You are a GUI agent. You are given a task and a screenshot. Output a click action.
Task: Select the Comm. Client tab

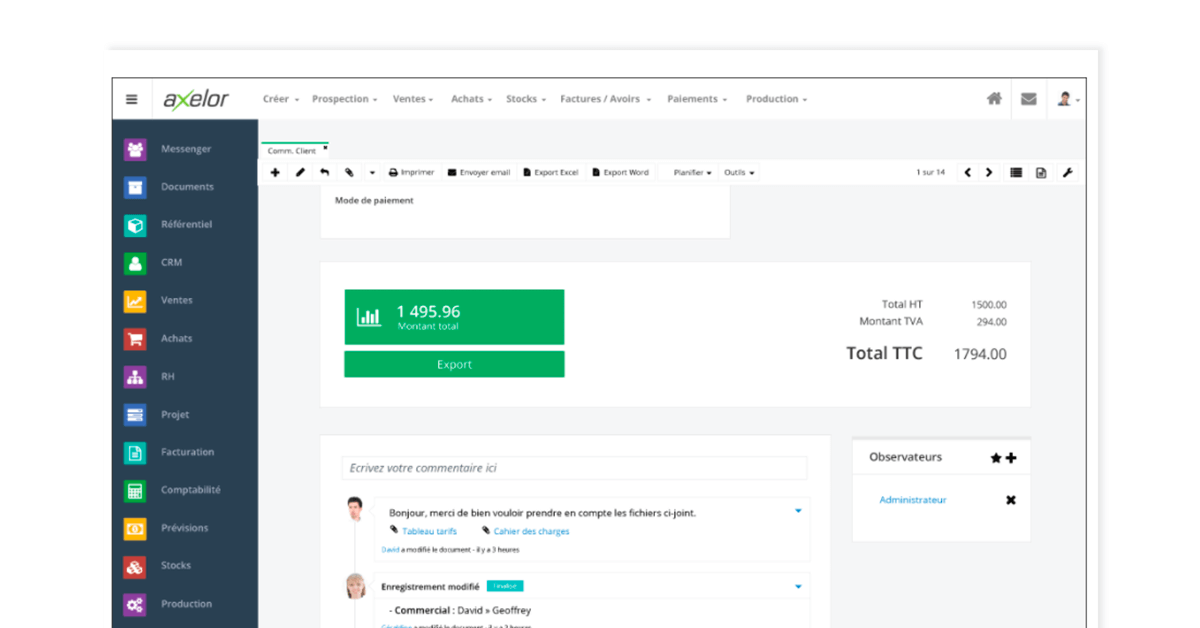pyautogui.click(x=291, y=151)
